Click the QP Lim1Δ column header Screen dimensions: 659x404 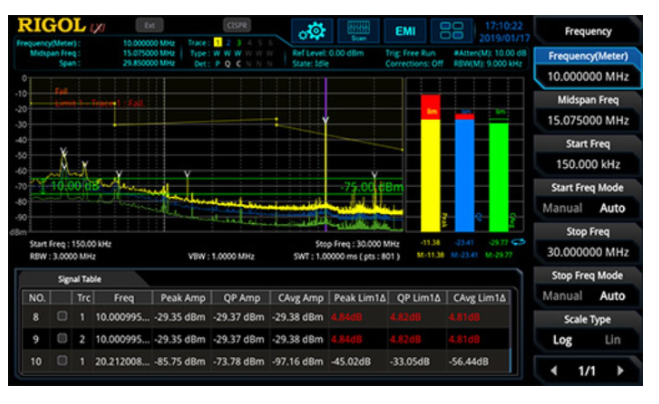[x=418, y=298]
